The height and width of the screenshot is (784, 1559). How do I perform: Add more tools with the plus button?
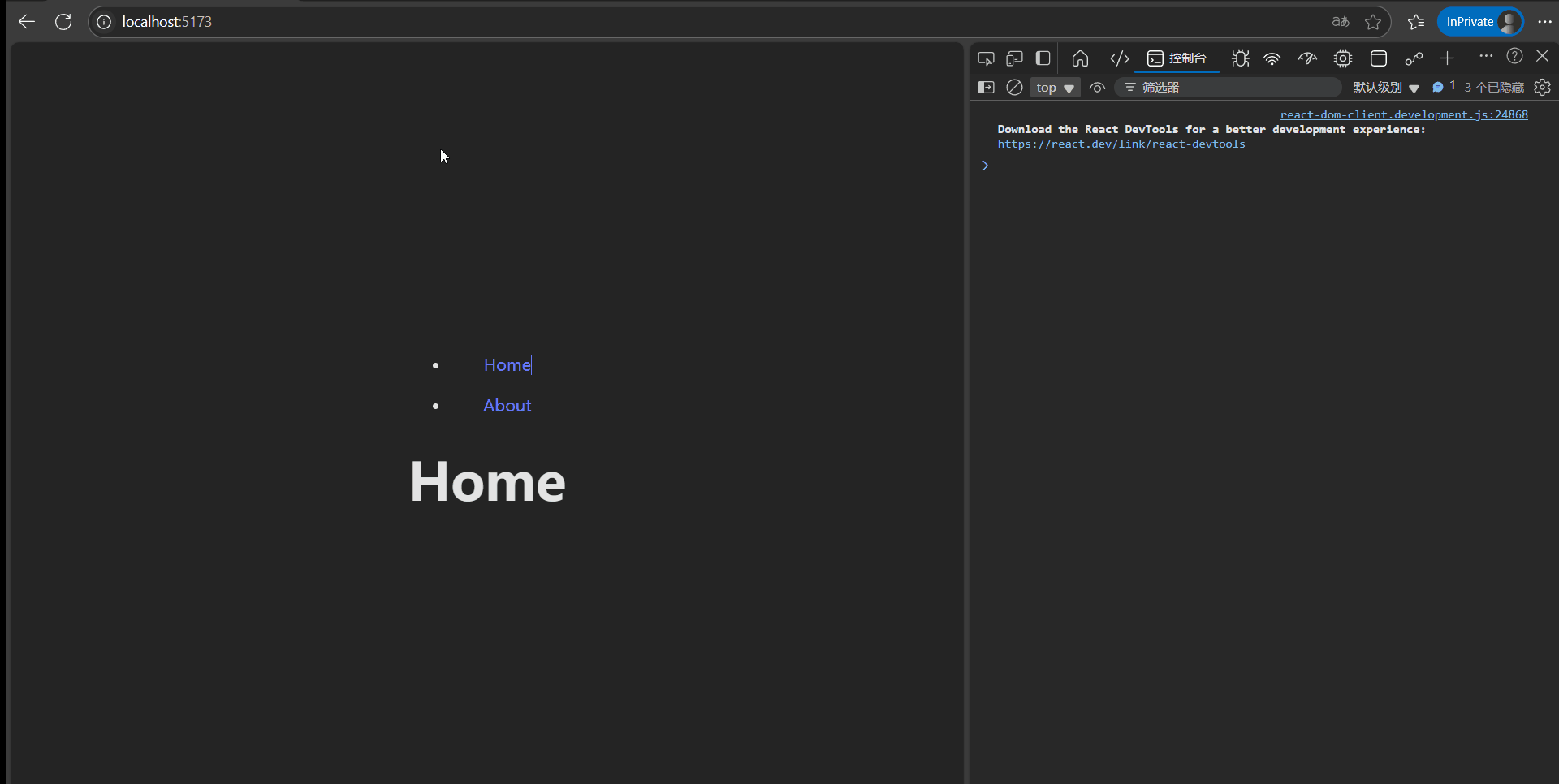(x=1447, y=58)
